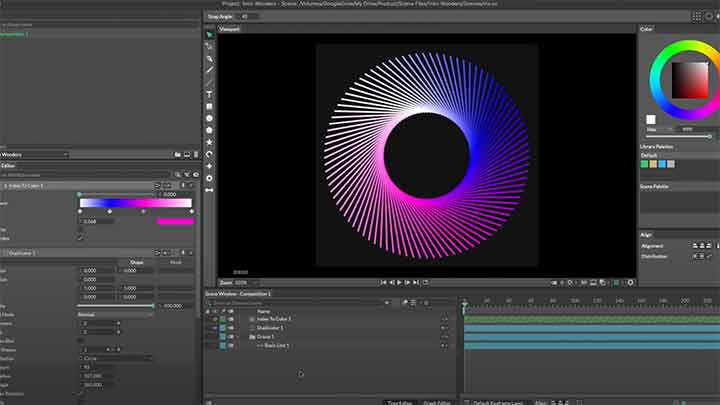
Task: Select the Star shape tool
Action: (x=209, y=142)
